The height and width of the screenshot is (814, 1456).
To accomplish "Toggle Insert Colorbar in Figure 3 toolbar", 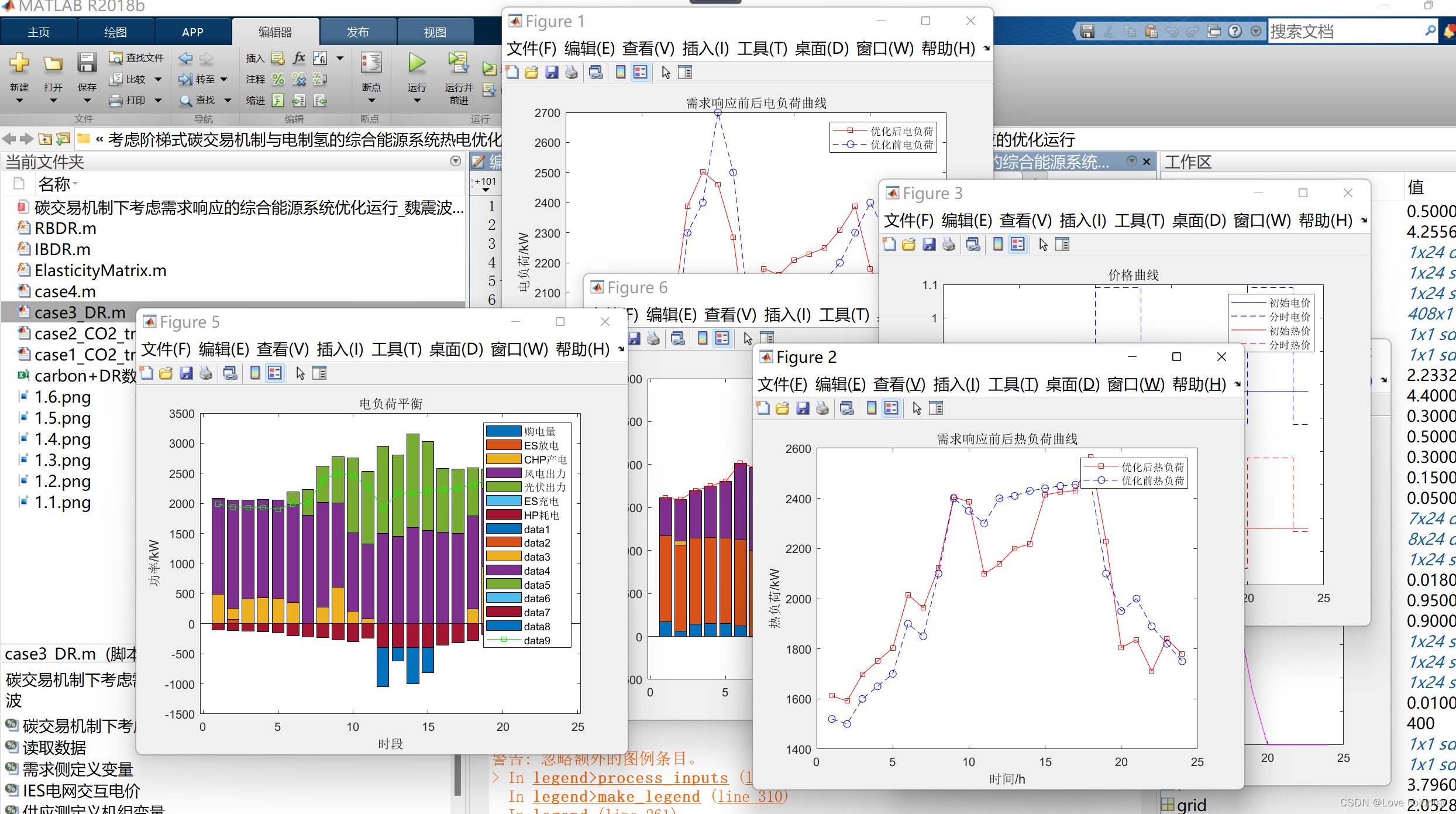I will [x=998, y=244].
